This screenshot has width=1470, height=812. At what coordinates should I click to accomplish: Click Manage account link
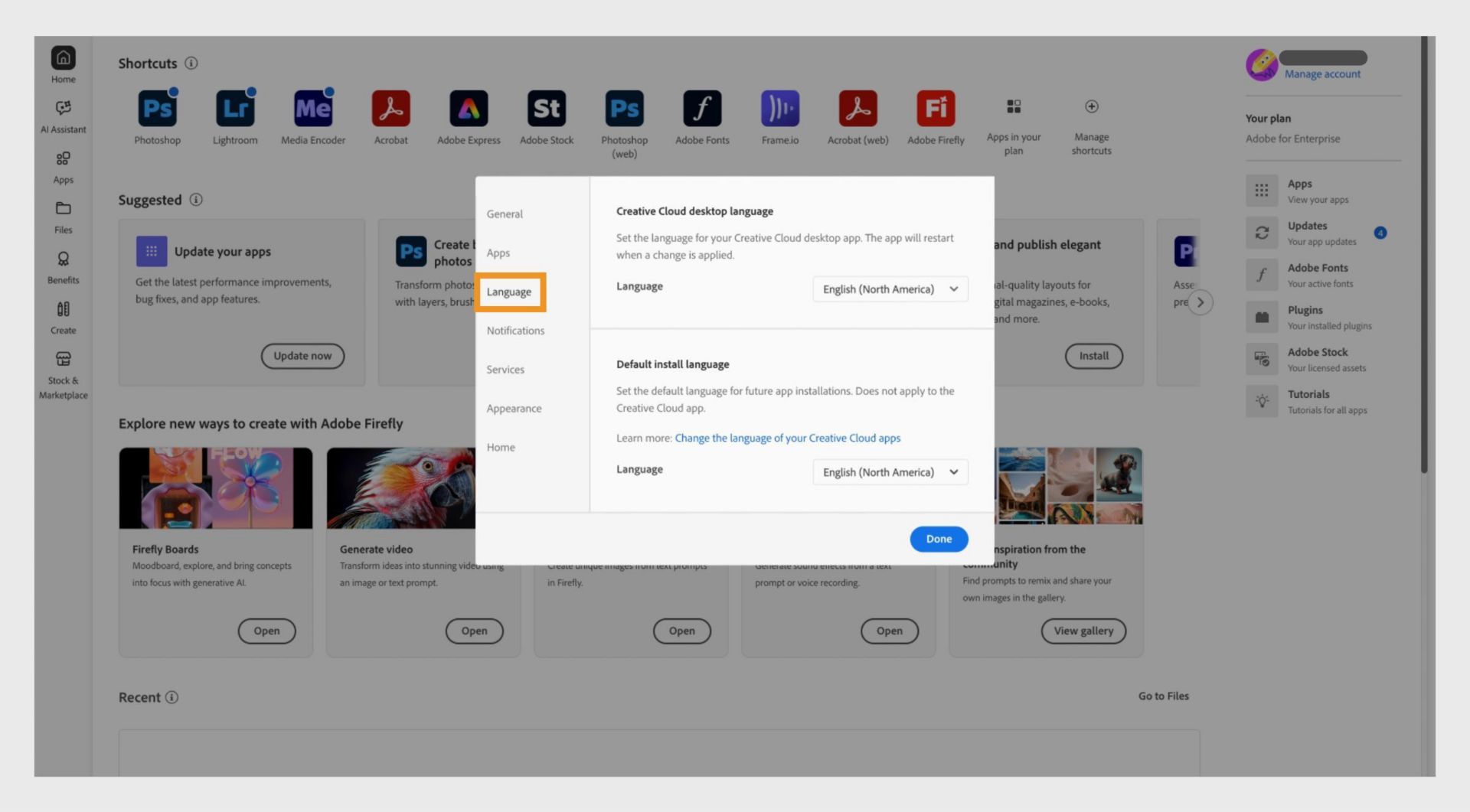(x=1322, y=74)
